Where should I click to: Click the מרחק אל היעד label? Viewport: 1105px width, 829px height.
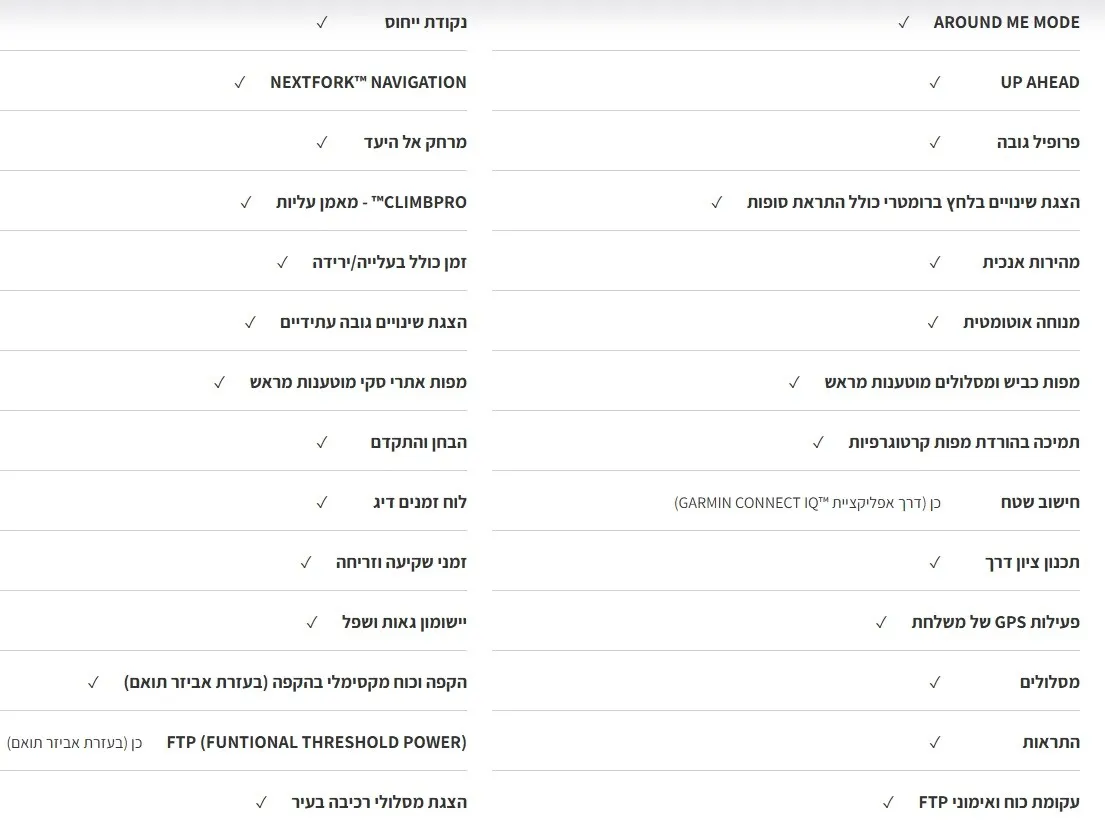(415, 142)
